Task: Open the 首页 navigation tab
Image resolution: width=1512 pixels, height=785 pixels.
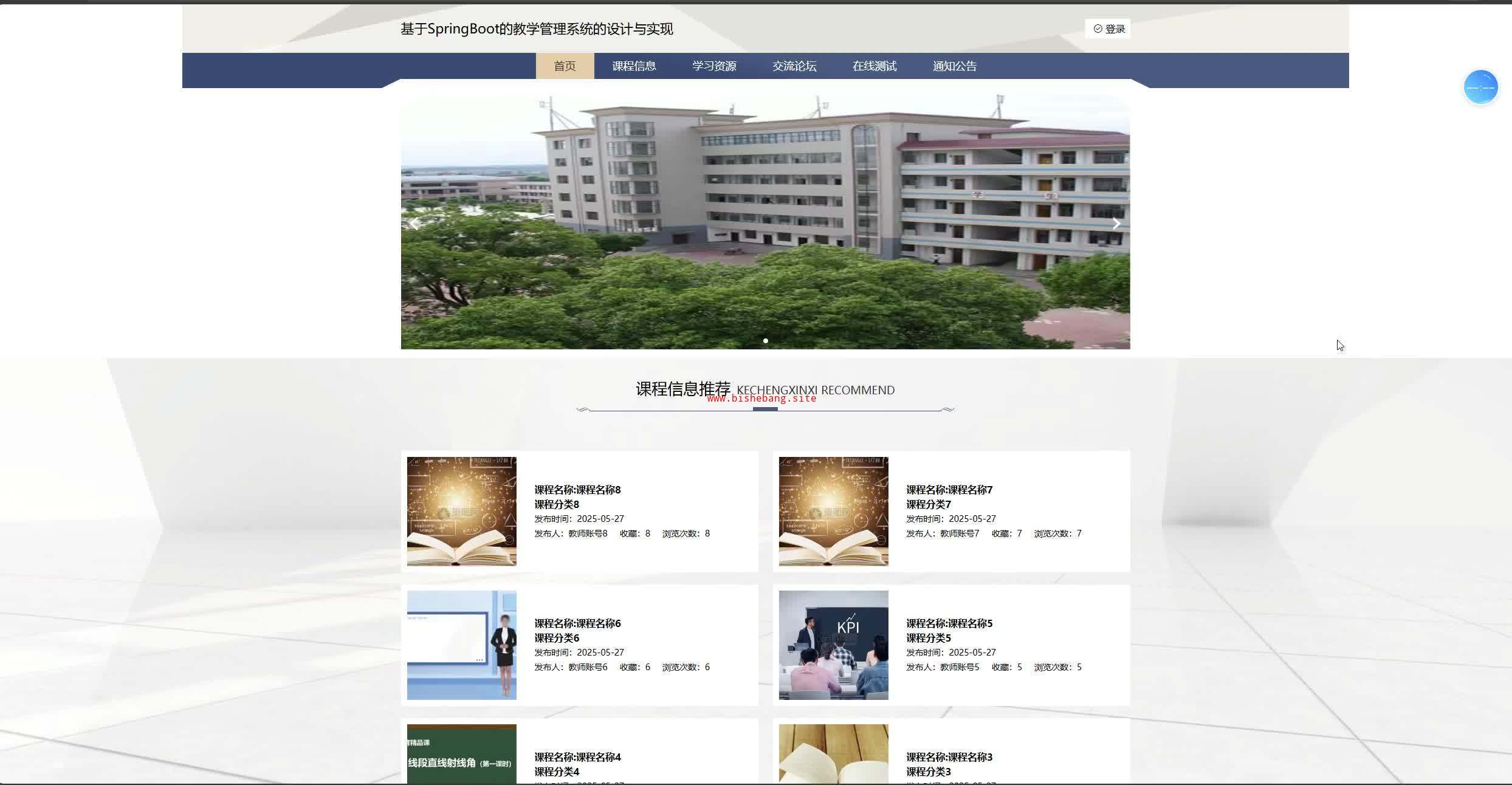Action: point(565,66)
